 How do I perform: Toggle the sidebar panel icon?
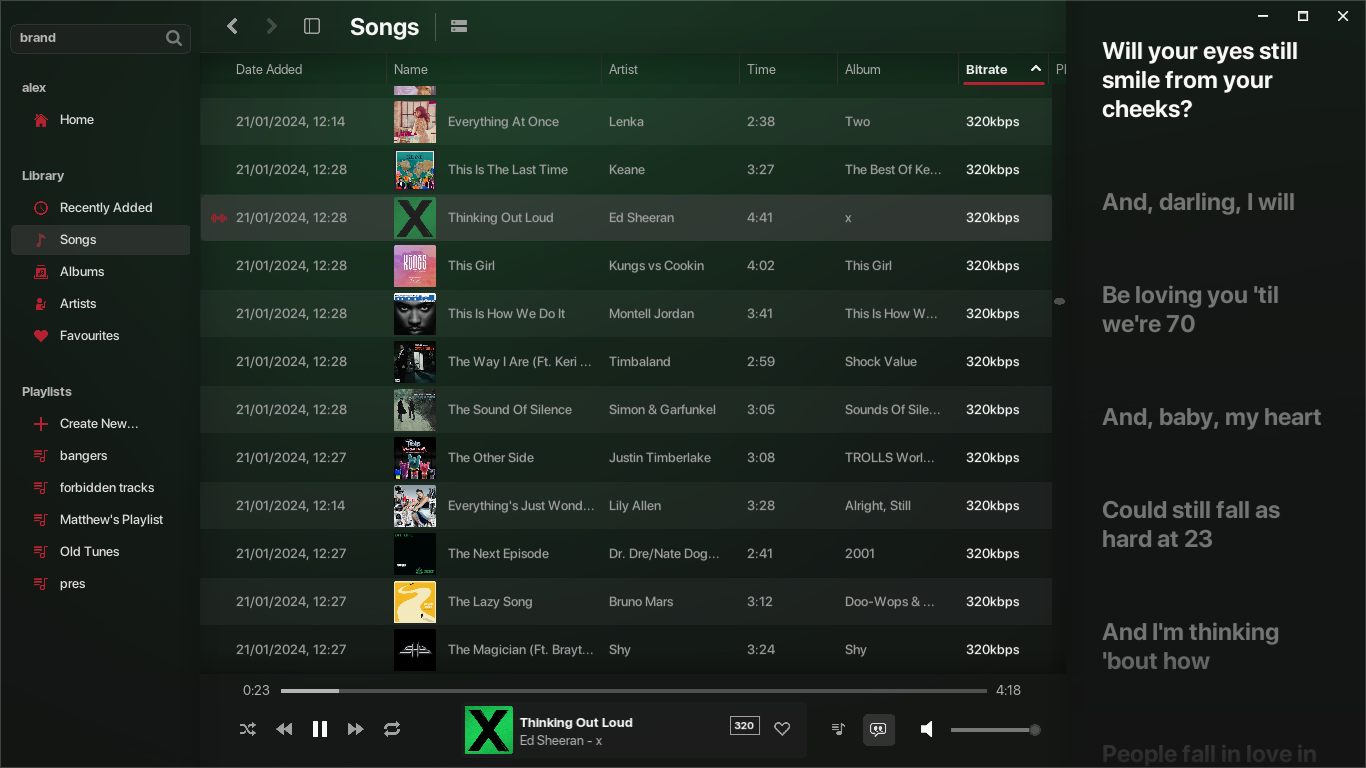[x=312, y=26]
